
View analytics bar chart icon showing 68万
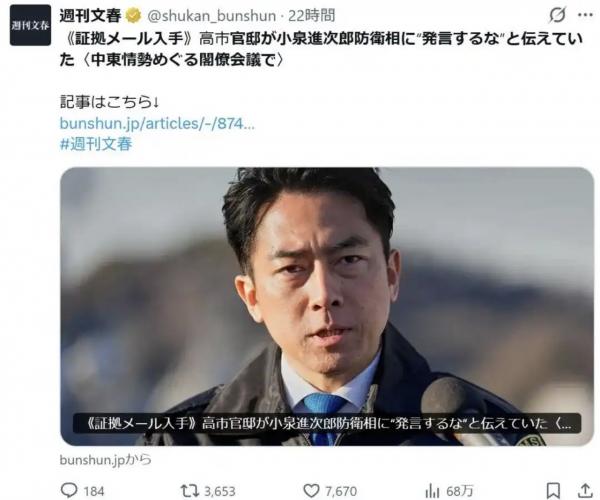tap(432, 490)
